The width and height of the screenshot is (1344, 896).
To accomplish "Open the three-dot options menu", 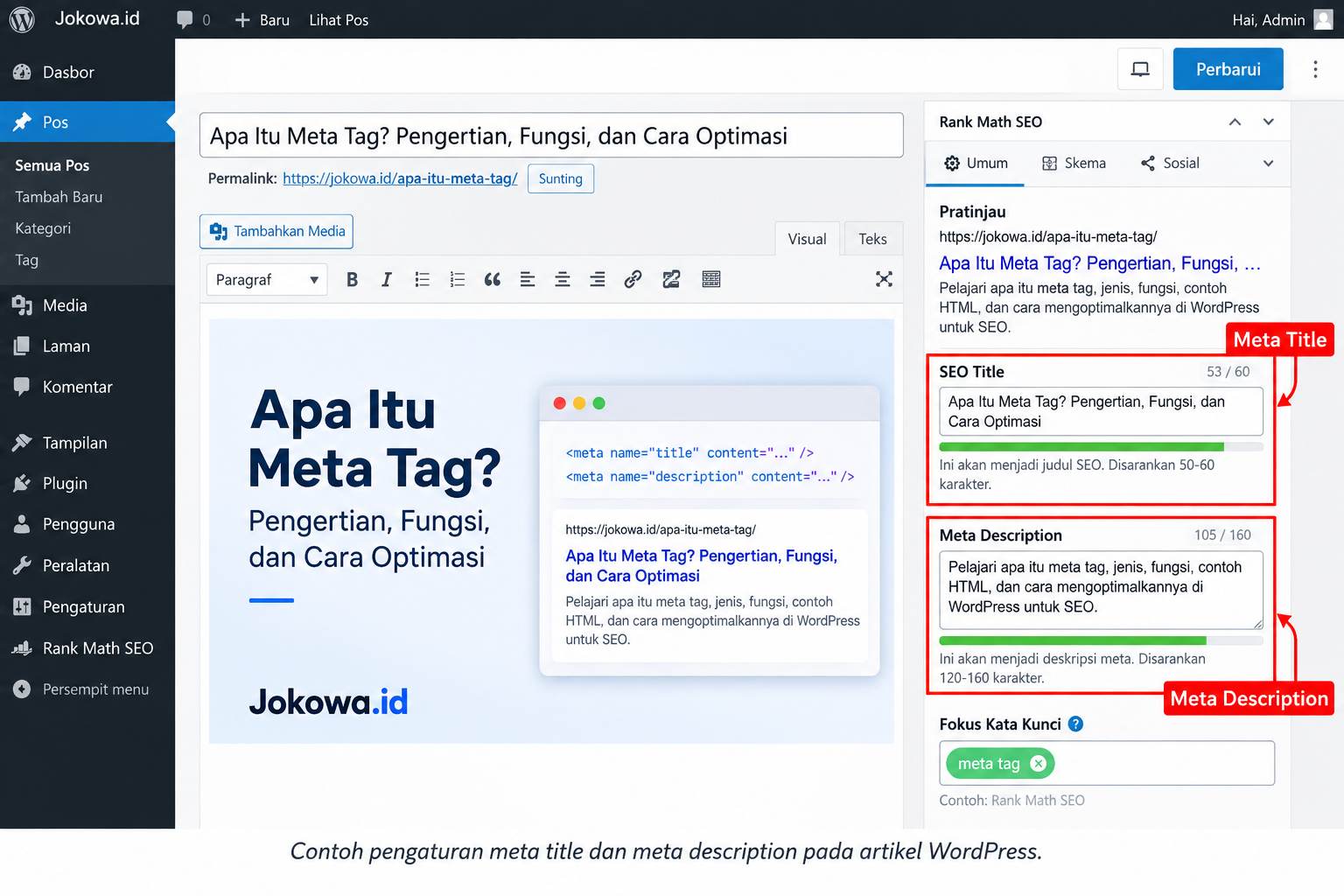I will (x=1315, y=69).
